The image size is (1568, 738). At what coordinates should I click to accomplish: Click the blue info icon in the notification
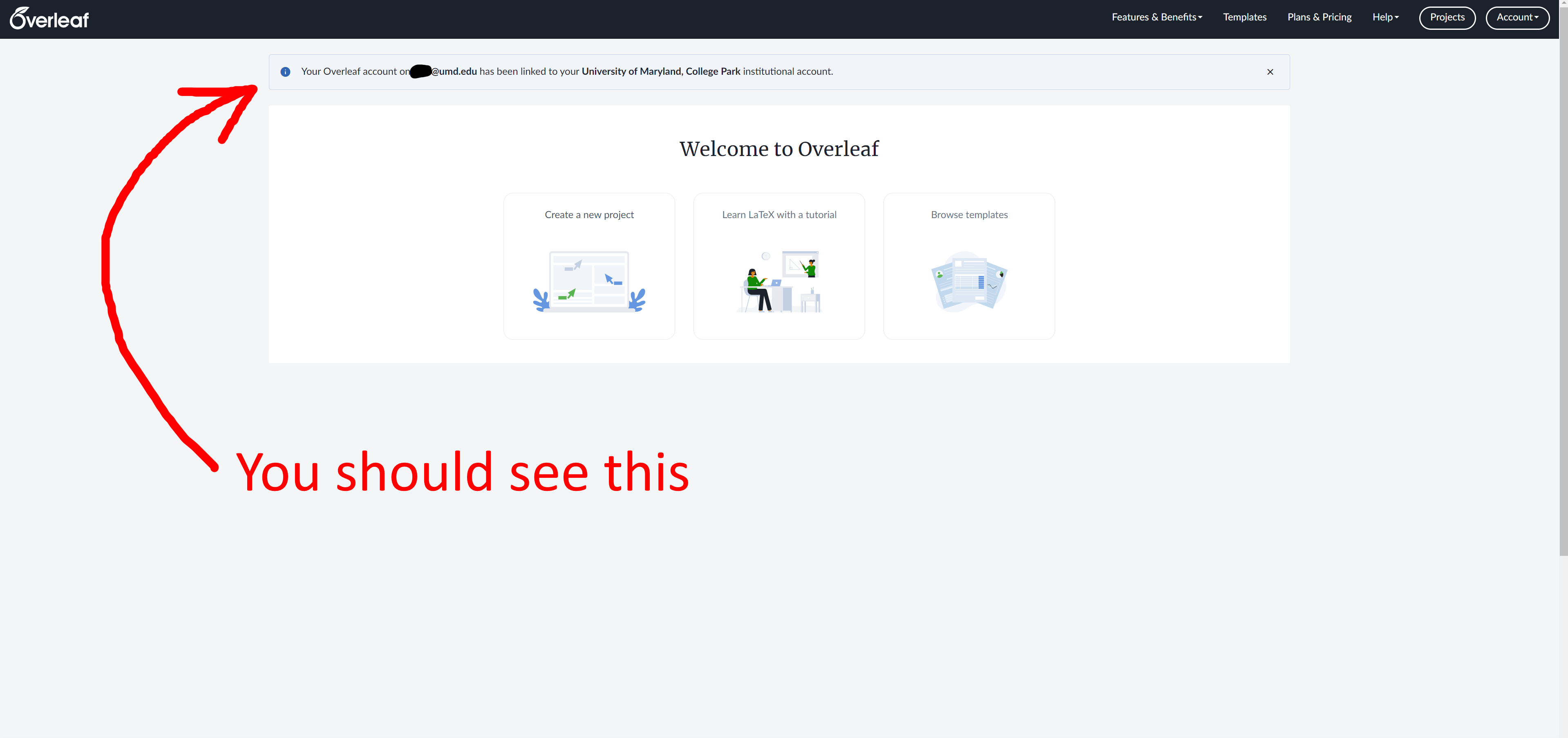[x=285, y=72]
